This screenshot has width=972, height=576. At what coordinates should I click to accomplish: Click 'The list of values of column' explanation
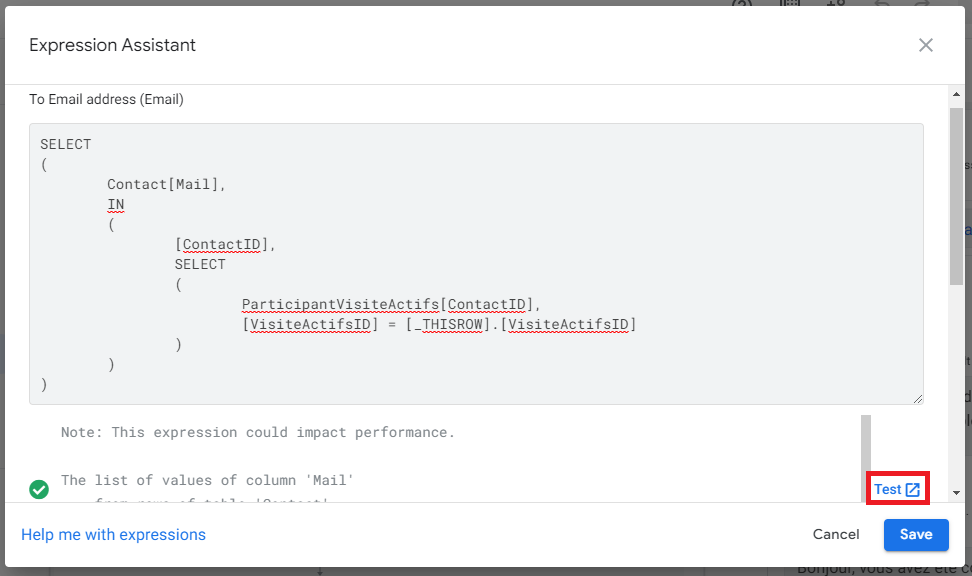tap(207, 480)
